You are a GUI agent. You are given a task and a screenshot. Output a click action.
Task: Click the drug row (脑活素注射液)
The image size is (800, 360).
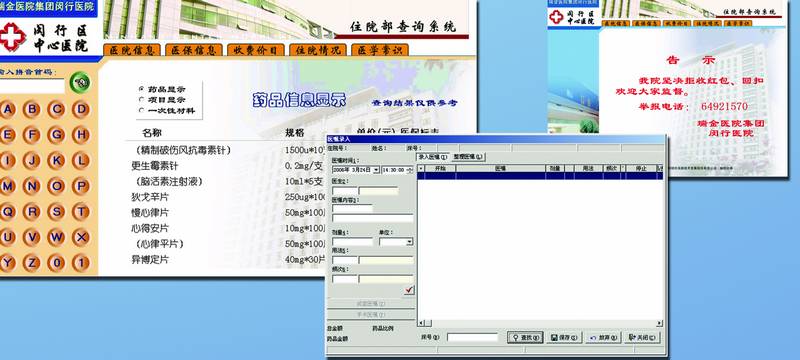tap(169, 182)
